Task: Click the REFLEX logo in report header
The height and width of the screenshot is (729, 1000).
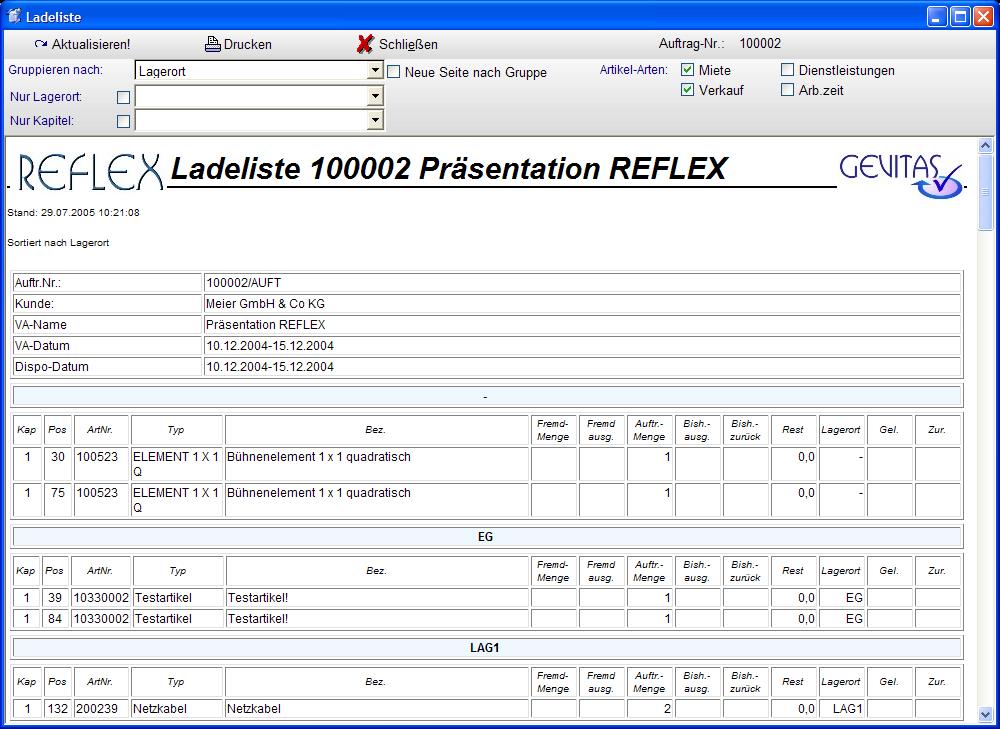Action: click(x=91, y=172)
